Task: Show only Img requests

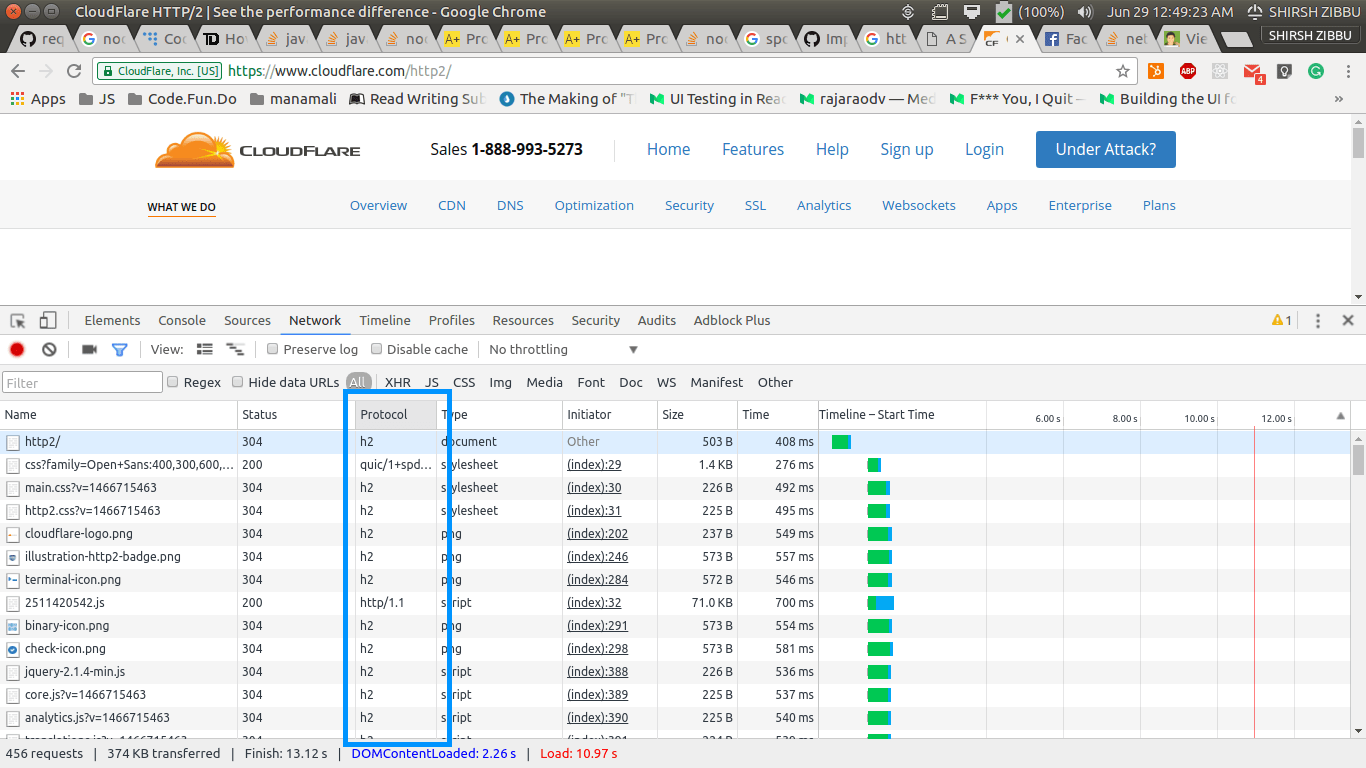Action: 500,382
